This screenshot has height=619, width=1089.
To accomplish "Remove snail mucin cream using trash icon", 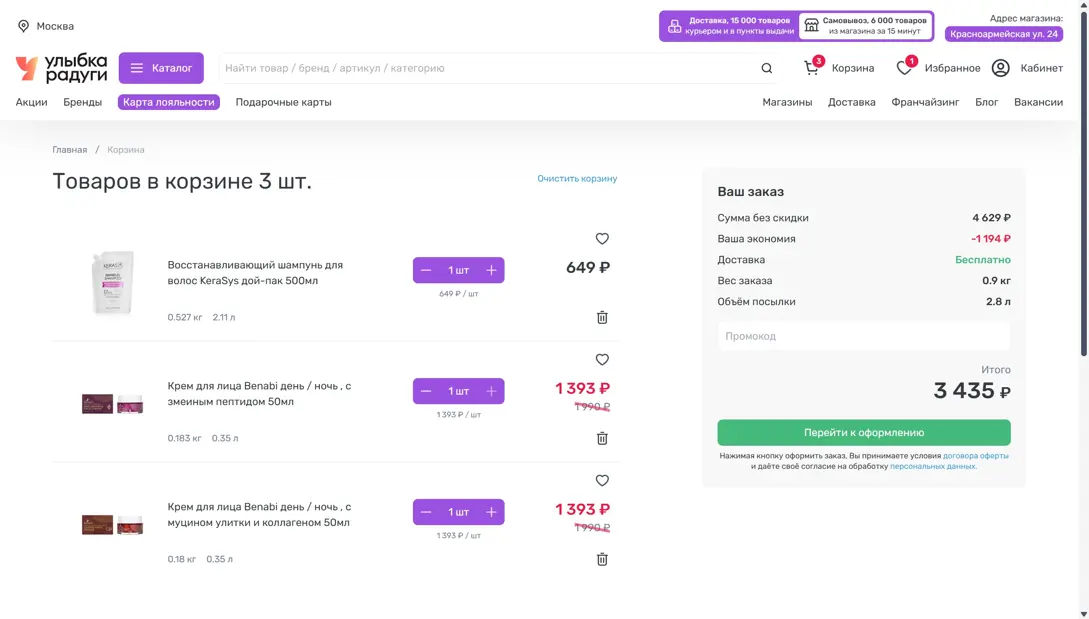I will (x=602, y=559).
